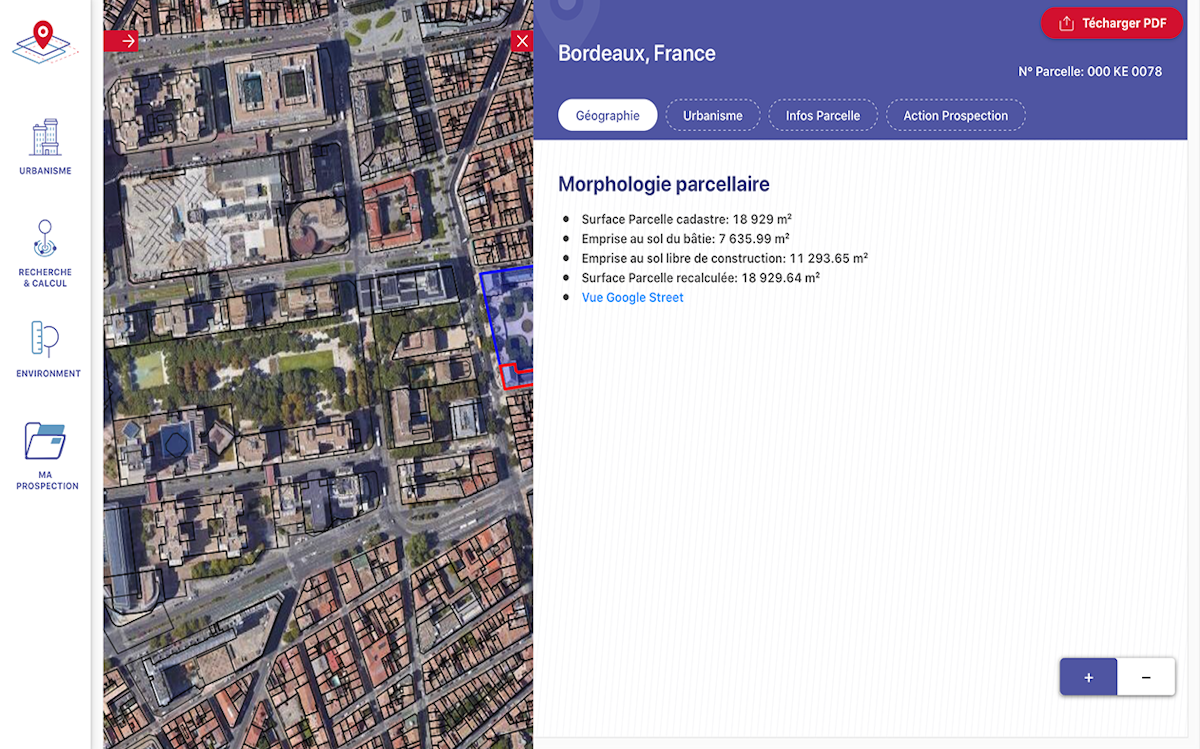Open the Action Prospection tab
Viewport: 1200px width, 749px height.
coord(955,116)
